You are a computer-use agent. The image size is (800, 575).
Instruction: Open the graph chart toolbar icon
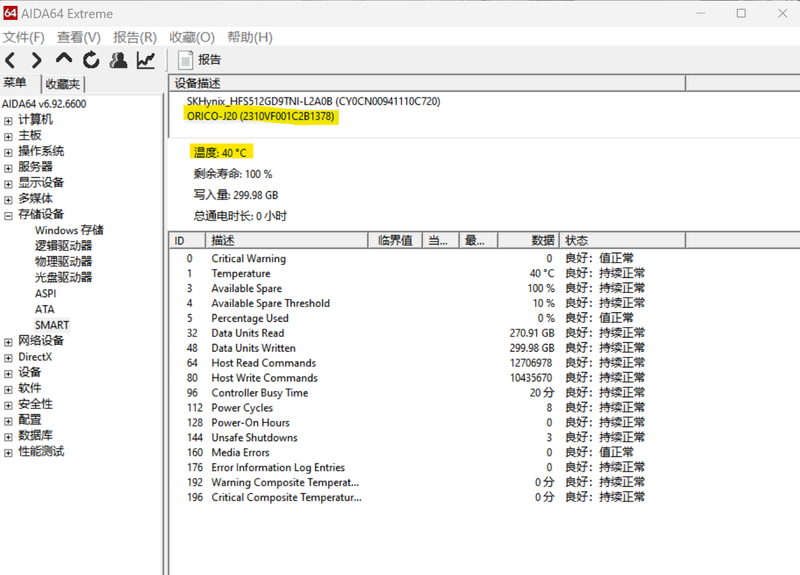click(146, 60)
